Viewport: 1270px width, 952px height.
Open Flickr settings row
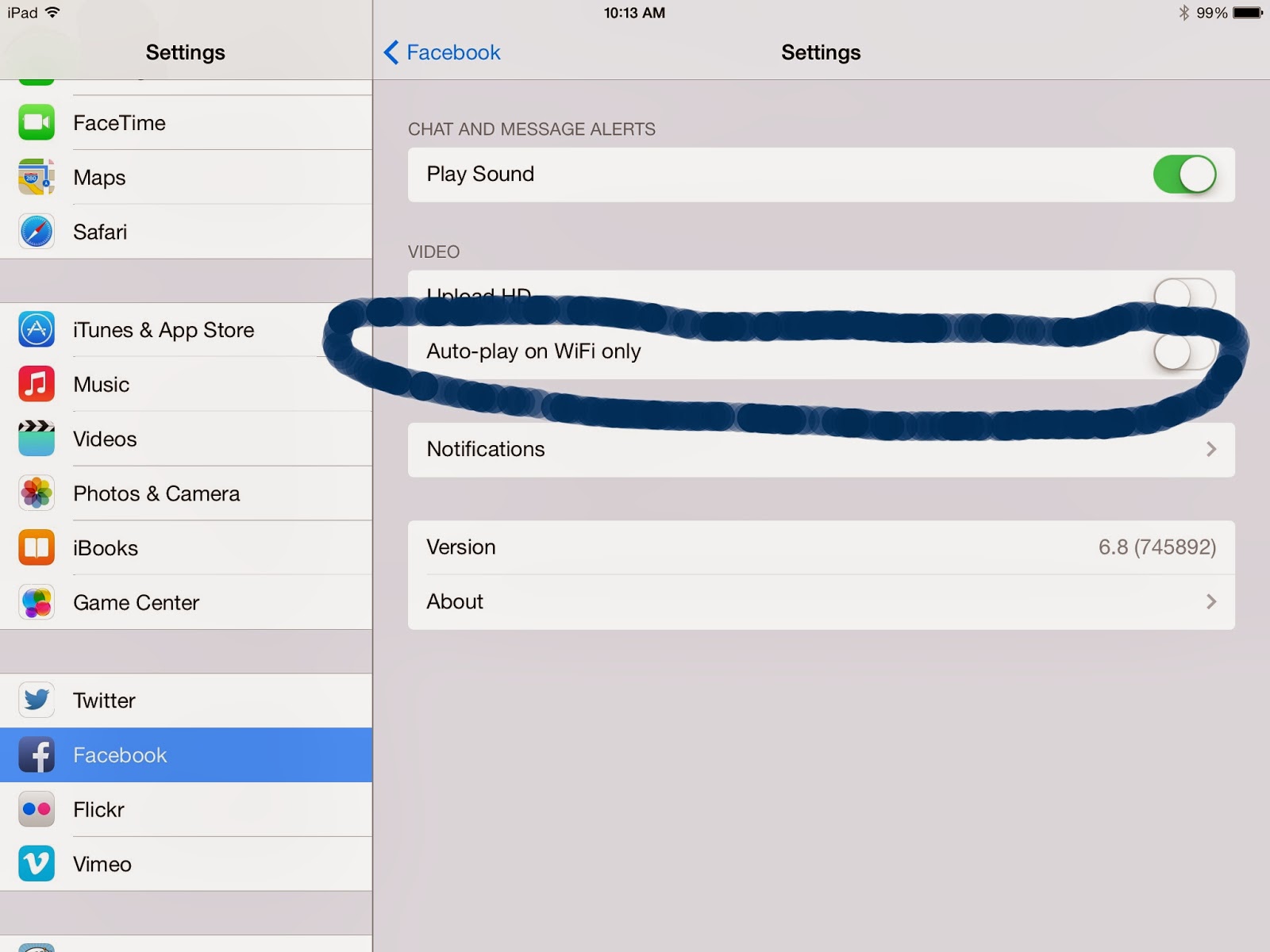[x=186, y=809]
